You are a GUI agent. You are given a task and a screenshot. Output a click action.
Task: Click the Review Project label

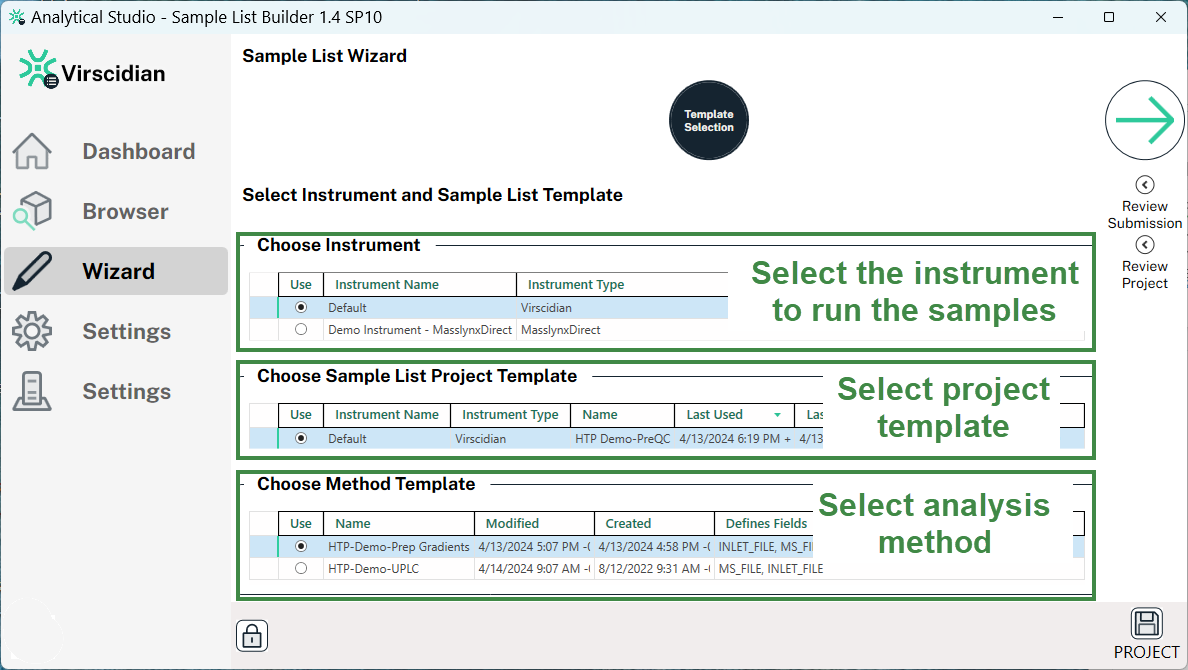coord(1145,274)
